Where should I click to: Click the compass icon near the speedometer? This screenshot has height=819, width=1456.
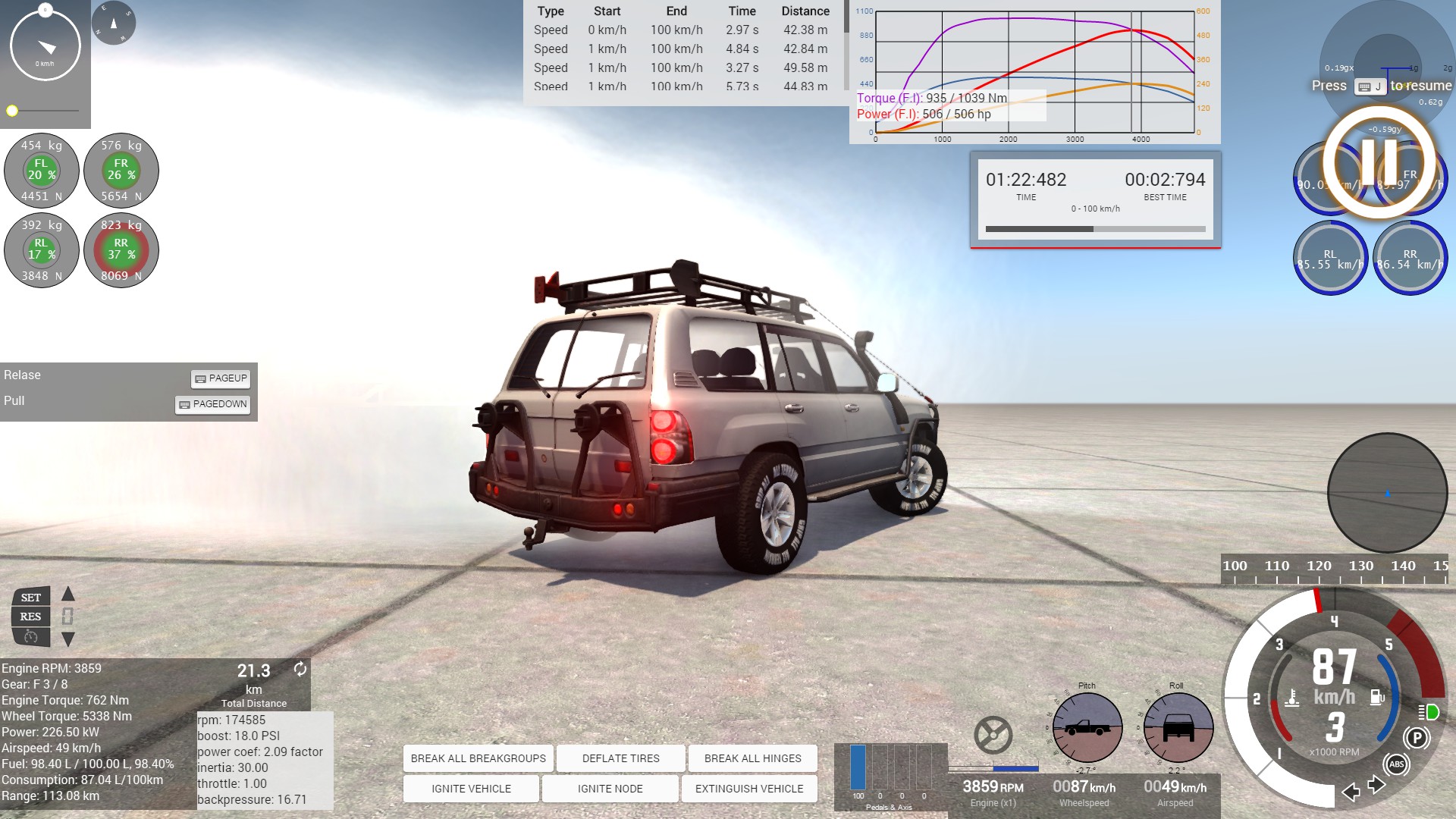coord(114,23)
